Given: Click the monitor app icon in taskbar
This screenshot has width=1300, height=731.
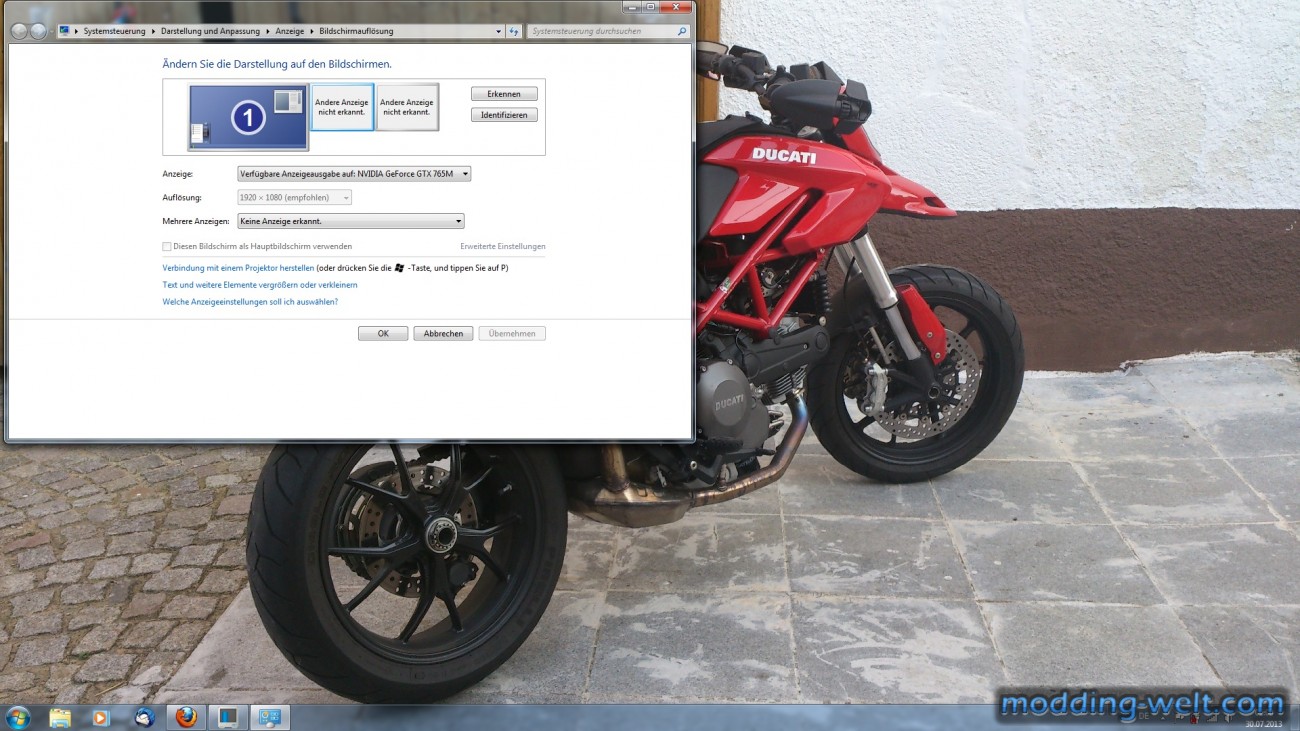Looking at the screenshot, I should [x=228, y=717].
